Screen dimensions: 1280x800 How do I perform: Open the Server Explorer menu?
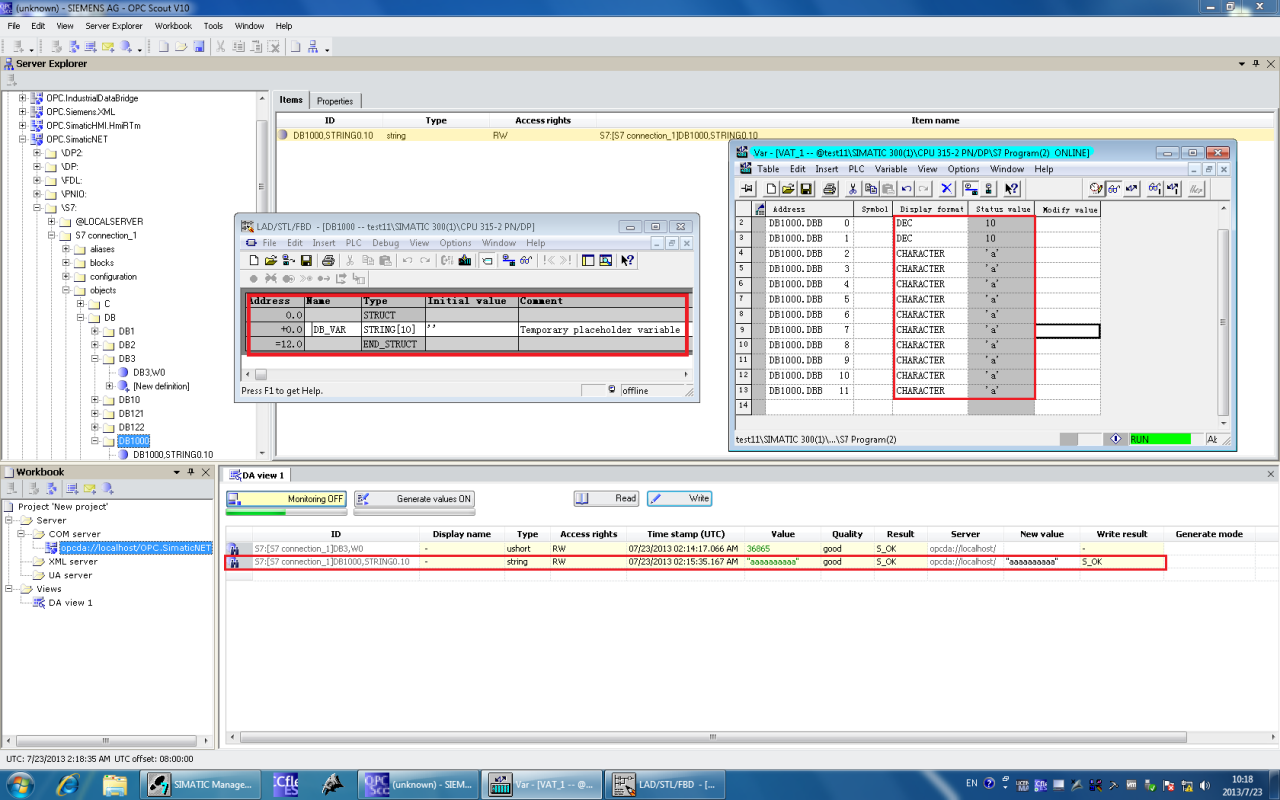[113, 26]
